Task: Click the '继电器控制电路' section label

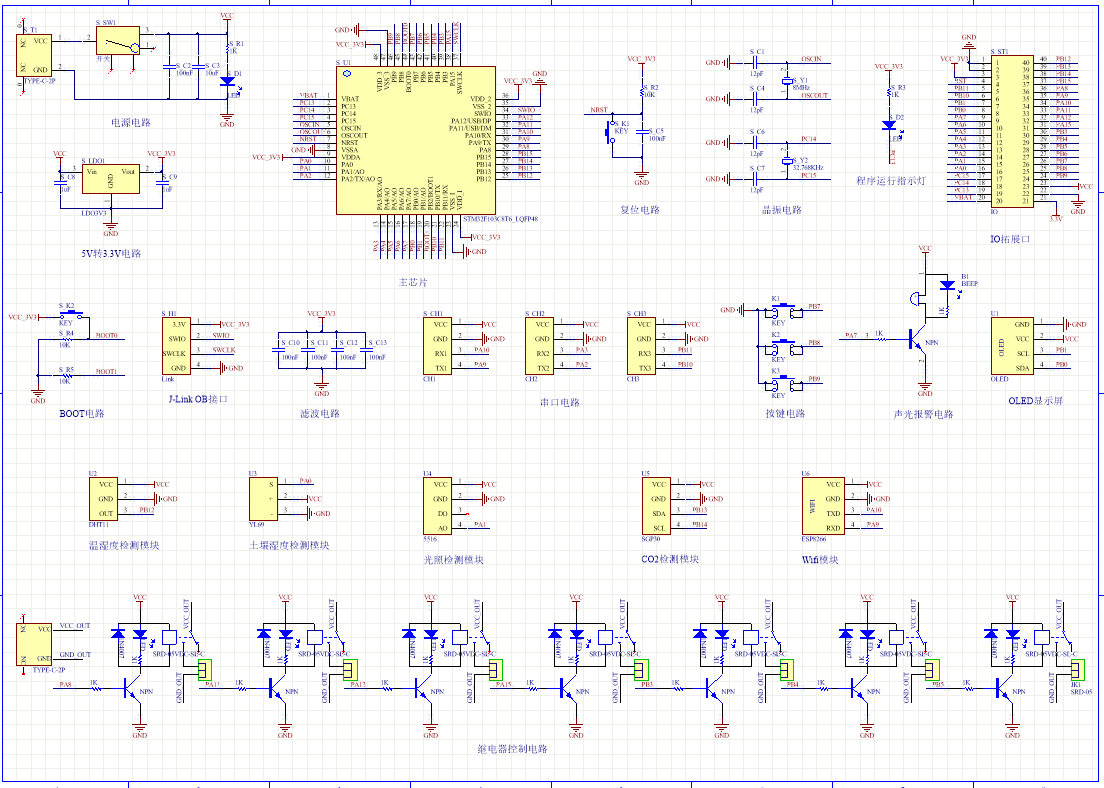Action: pyautogui.click(x=513, y=749)
